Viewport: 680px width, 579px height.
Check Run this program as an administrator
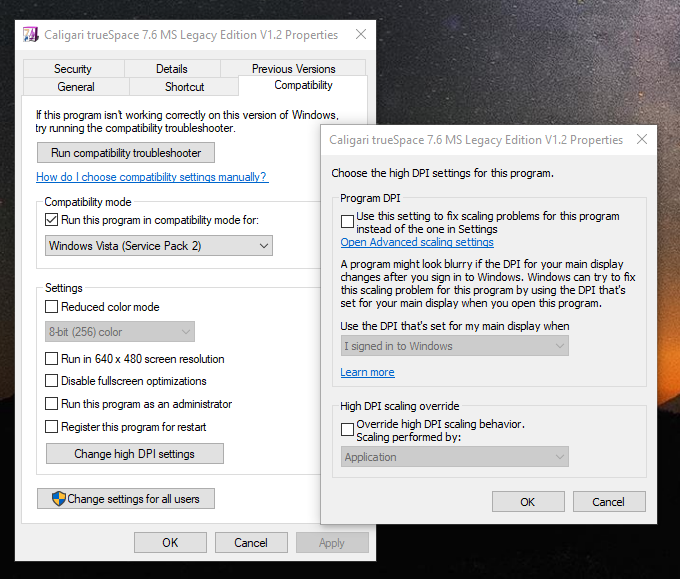click(x=52, y=404)
